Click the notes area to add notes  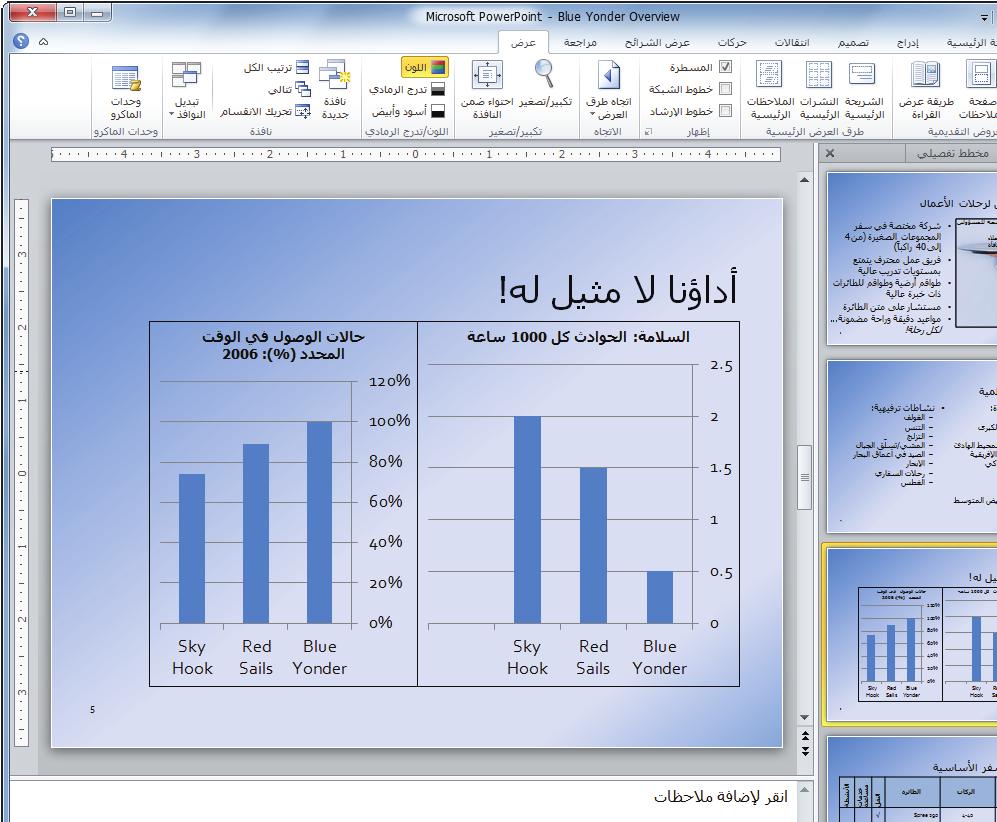(x=402, y=801)
